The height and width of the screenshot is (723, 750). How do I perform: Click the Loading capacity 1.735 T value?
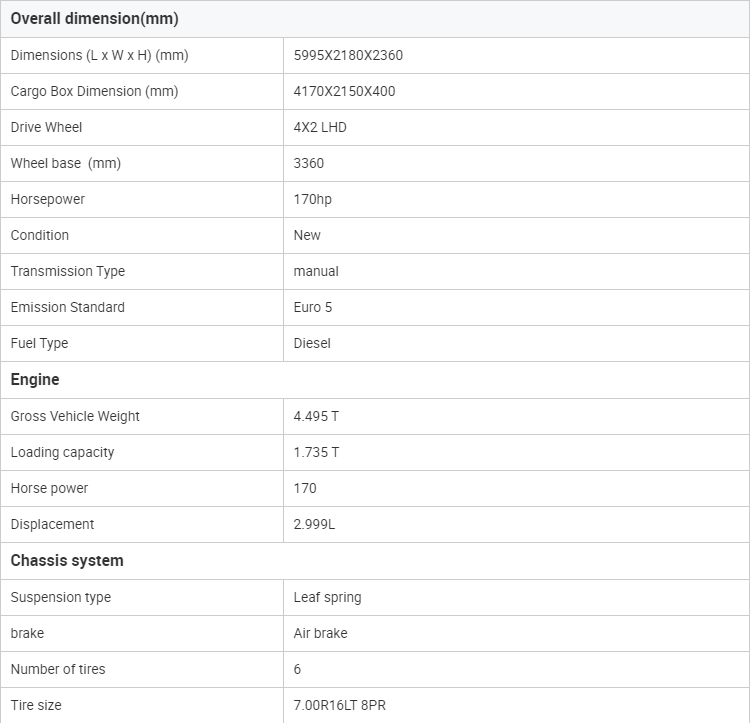316,452
